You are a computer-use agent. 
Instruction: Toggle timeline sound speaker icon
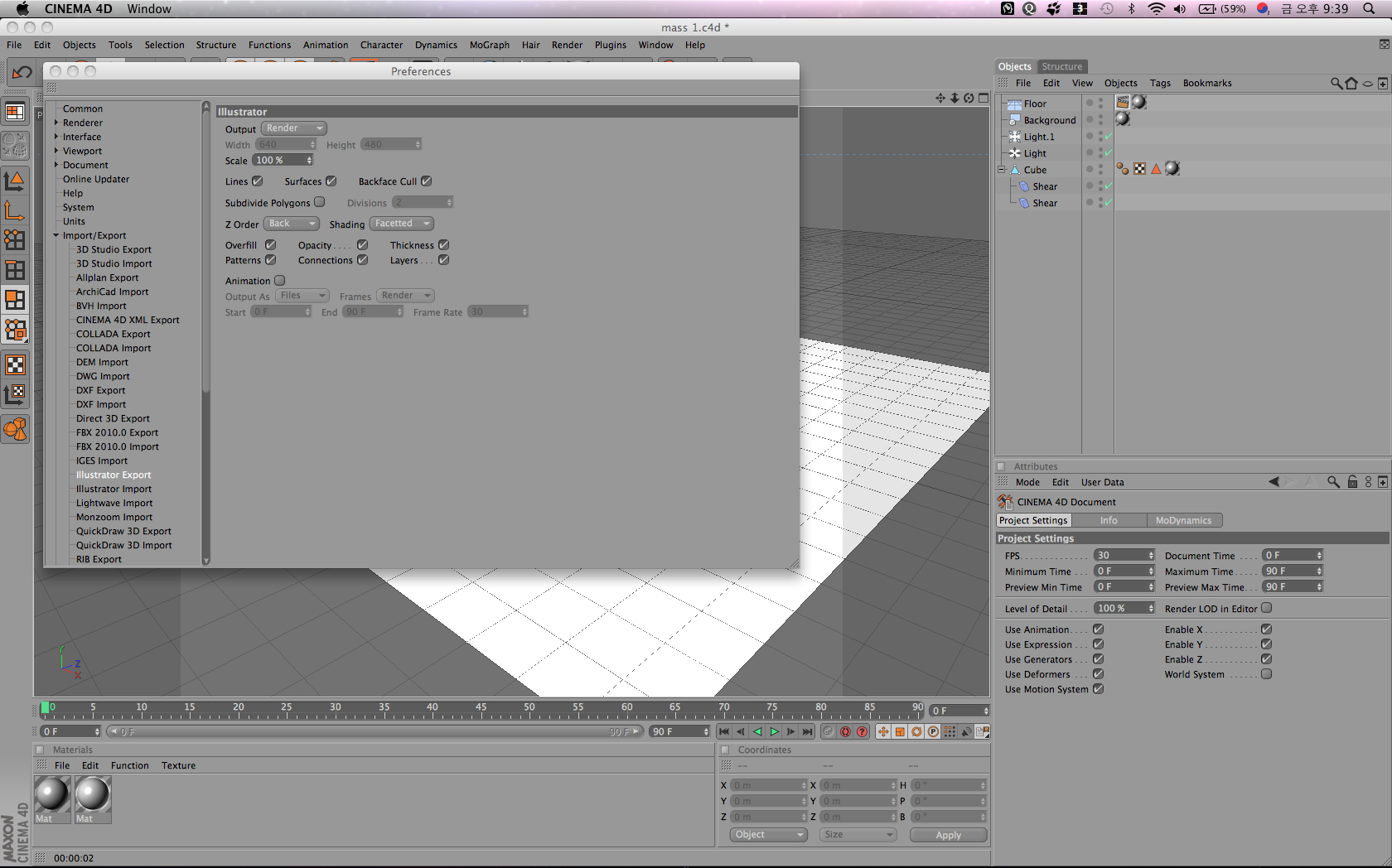[966, 732]
